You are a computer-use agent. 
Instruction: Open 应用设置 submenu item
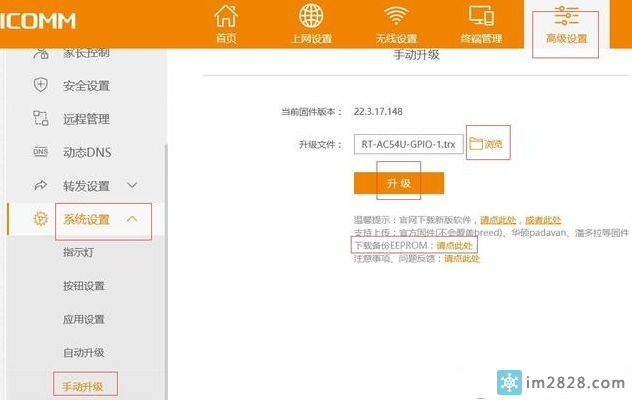[x=84, y=319]
